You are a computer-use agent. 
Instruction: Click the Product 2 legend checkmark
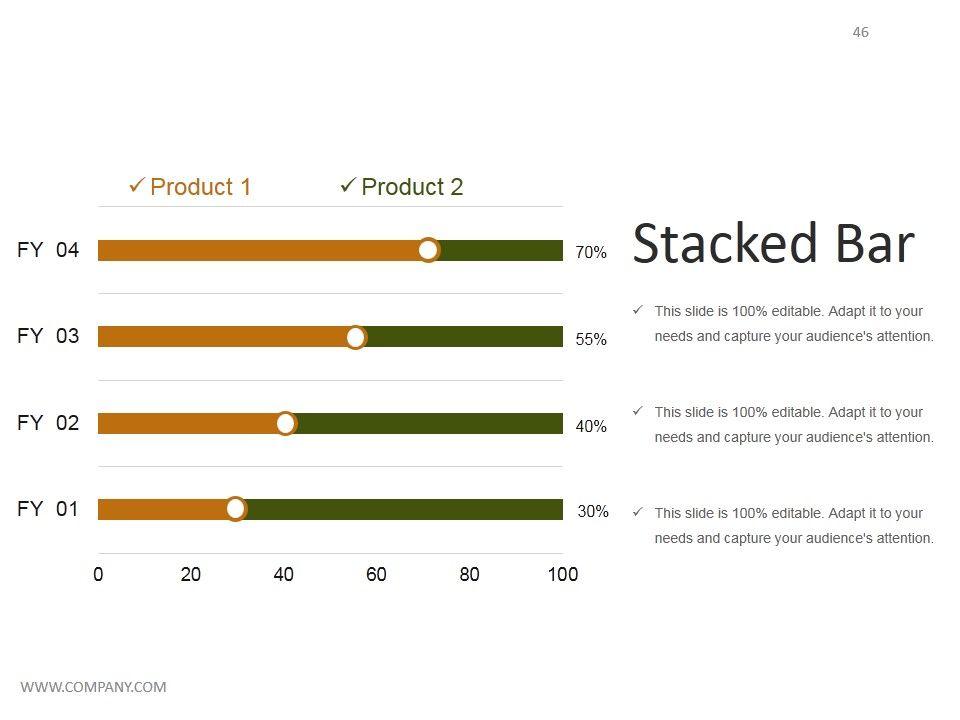(x=348, y=185)
